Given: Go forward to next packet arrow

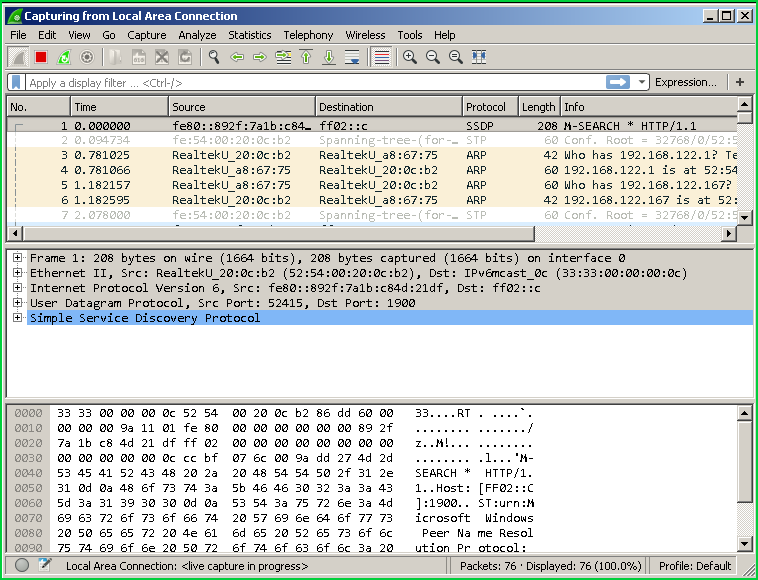Looking at the screenshot, I should [x=260, y=58].
